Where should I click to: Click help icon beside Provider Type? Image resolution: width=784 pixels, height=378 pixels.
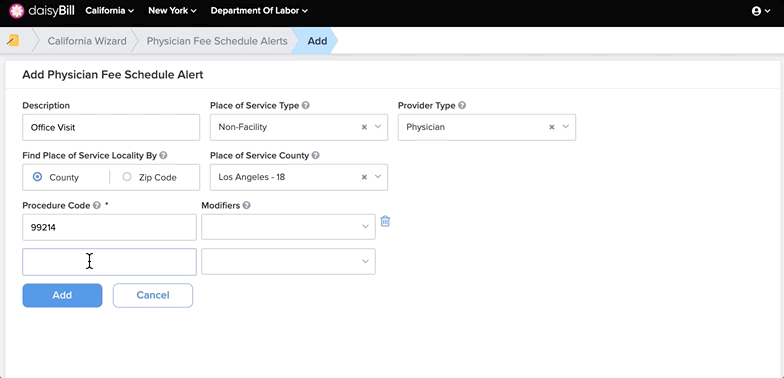point(462,106)
